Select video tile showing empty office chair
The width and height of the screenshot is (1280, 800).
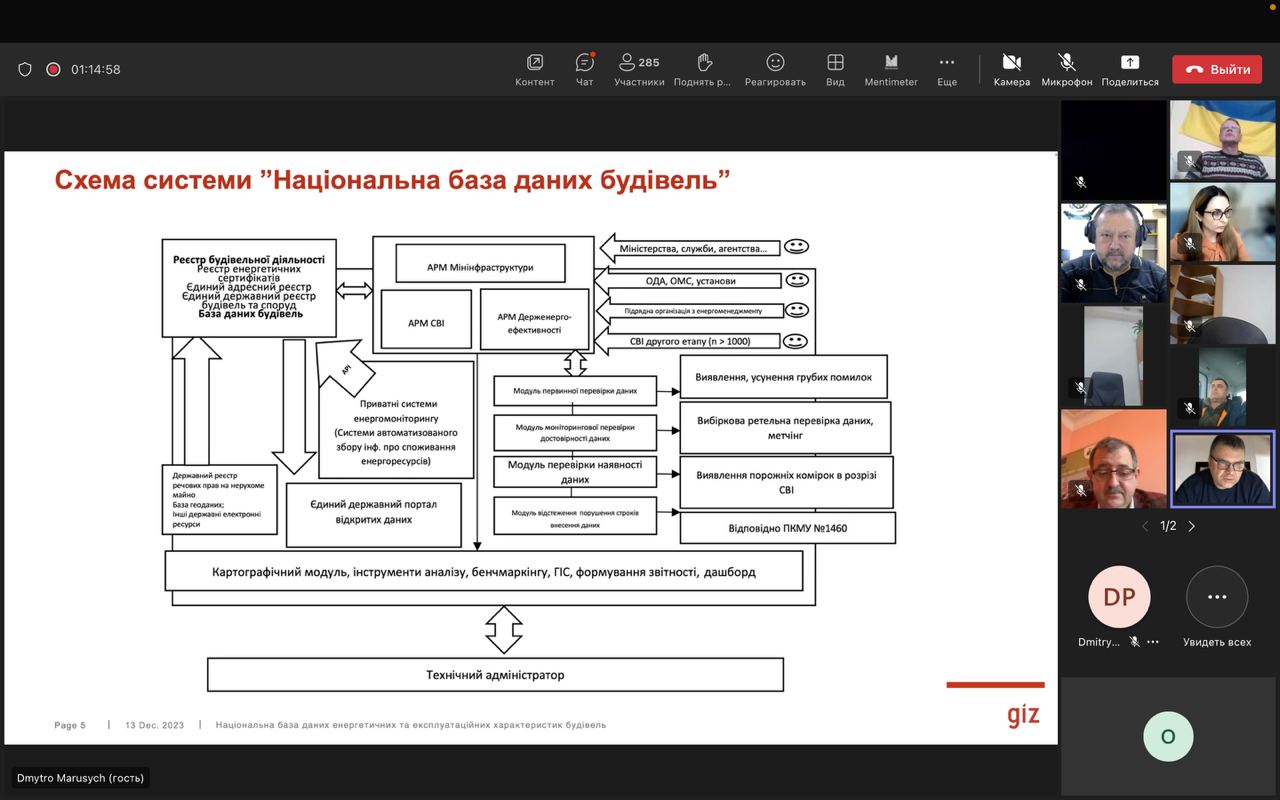(x=1114, y=355)
